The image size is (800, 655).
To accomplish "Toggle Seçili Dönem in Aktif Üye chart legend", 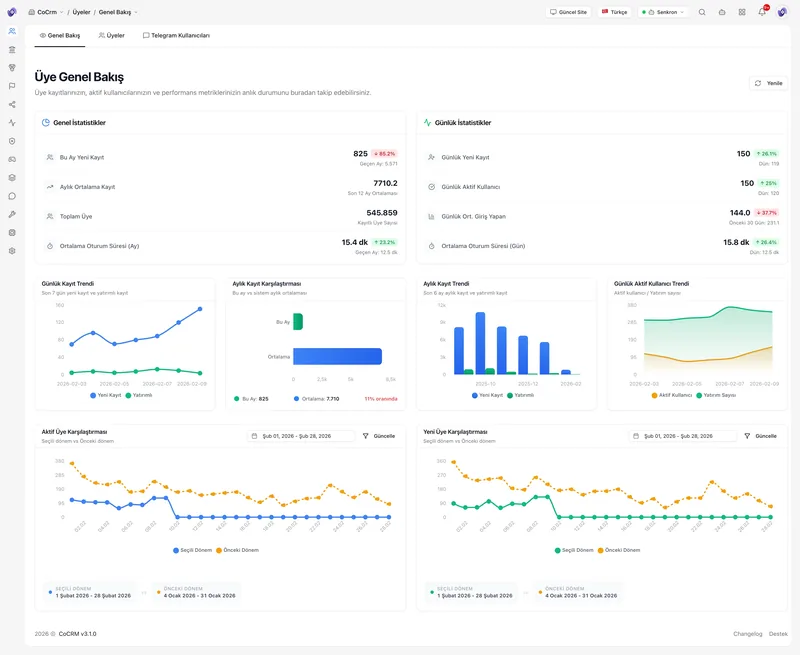I will tap(192, 550).
